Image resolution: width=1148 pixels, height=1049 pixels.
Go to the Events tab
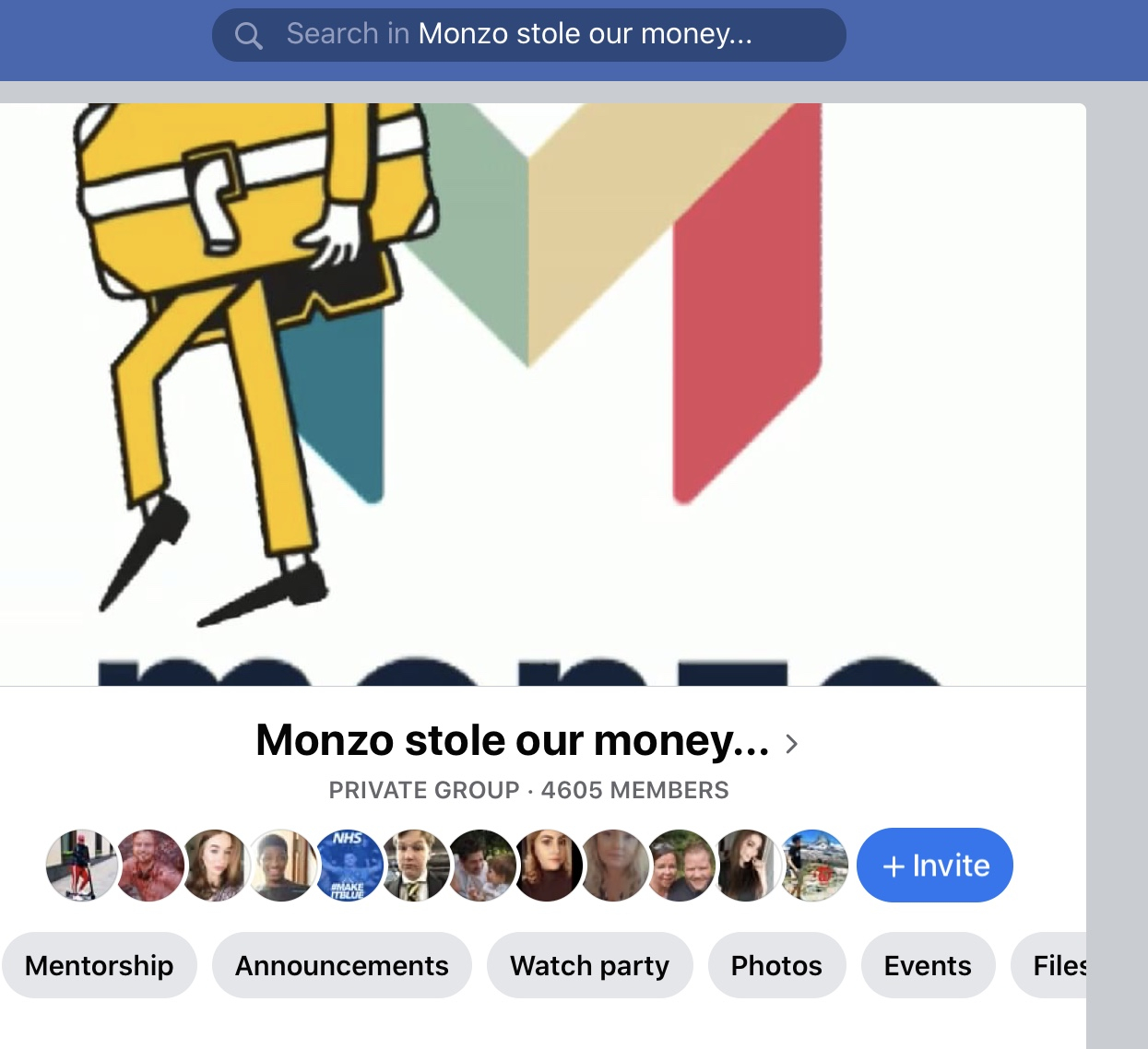928,965
